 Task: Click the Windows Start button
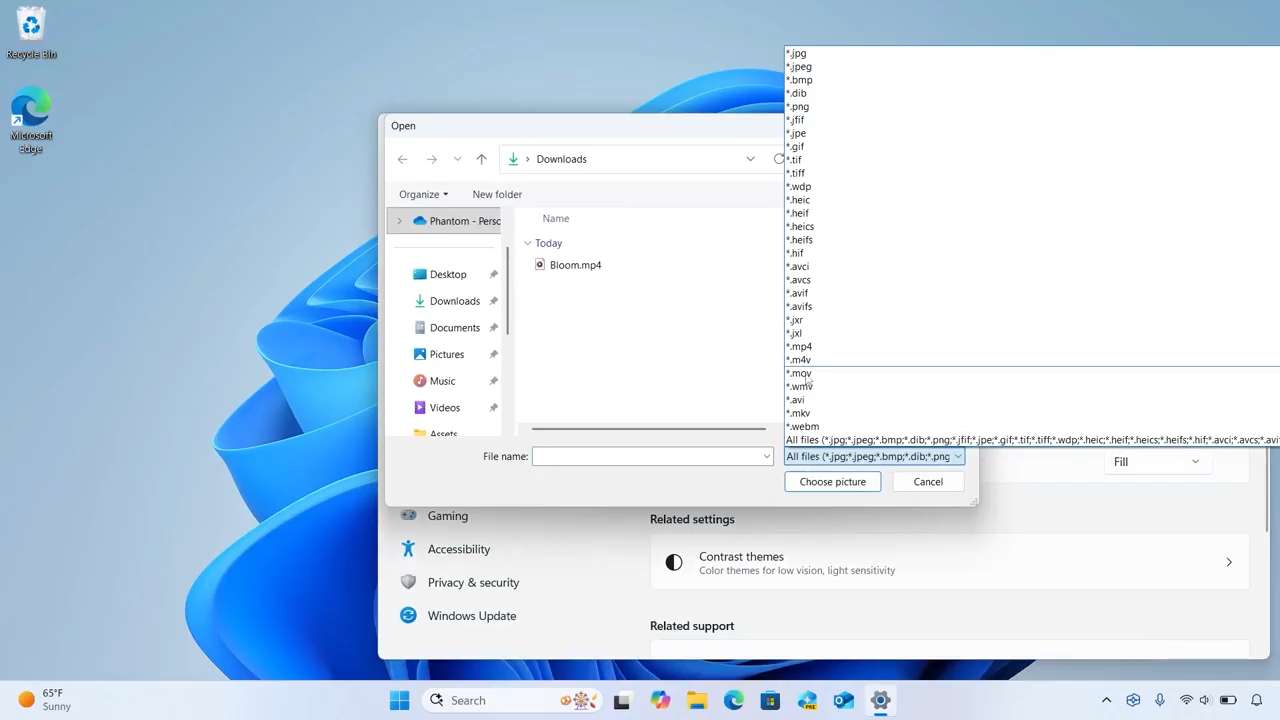tap(399, 700)
